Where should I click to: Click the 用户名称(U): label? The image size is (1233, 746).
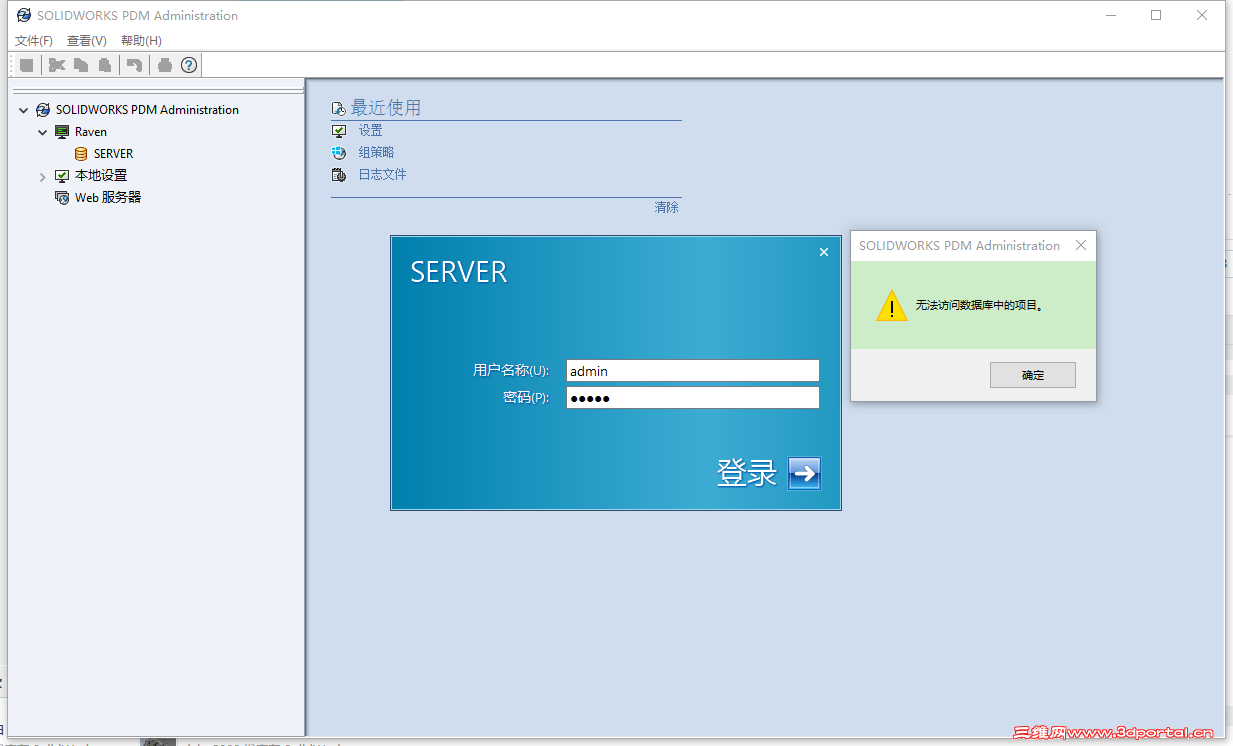pyautogui.click(x=511, y=371)
